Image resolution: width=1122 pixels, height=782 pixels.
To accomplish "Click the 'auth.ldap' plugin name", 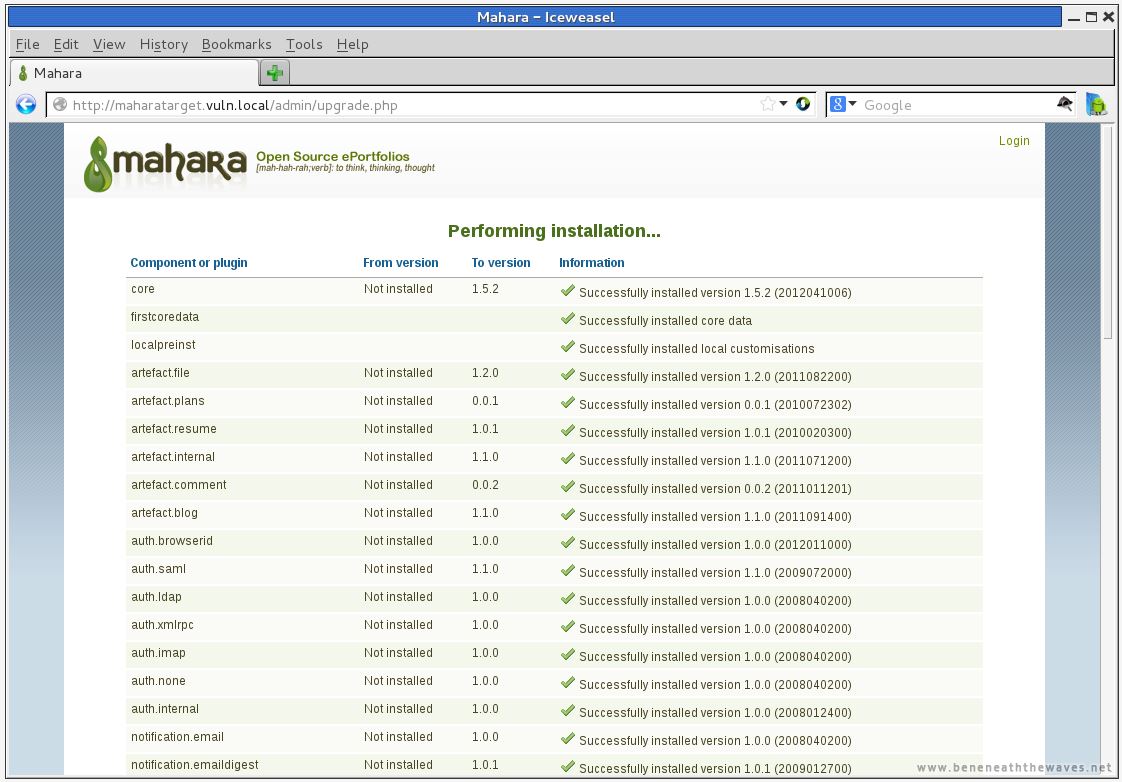I will point(156,597).
